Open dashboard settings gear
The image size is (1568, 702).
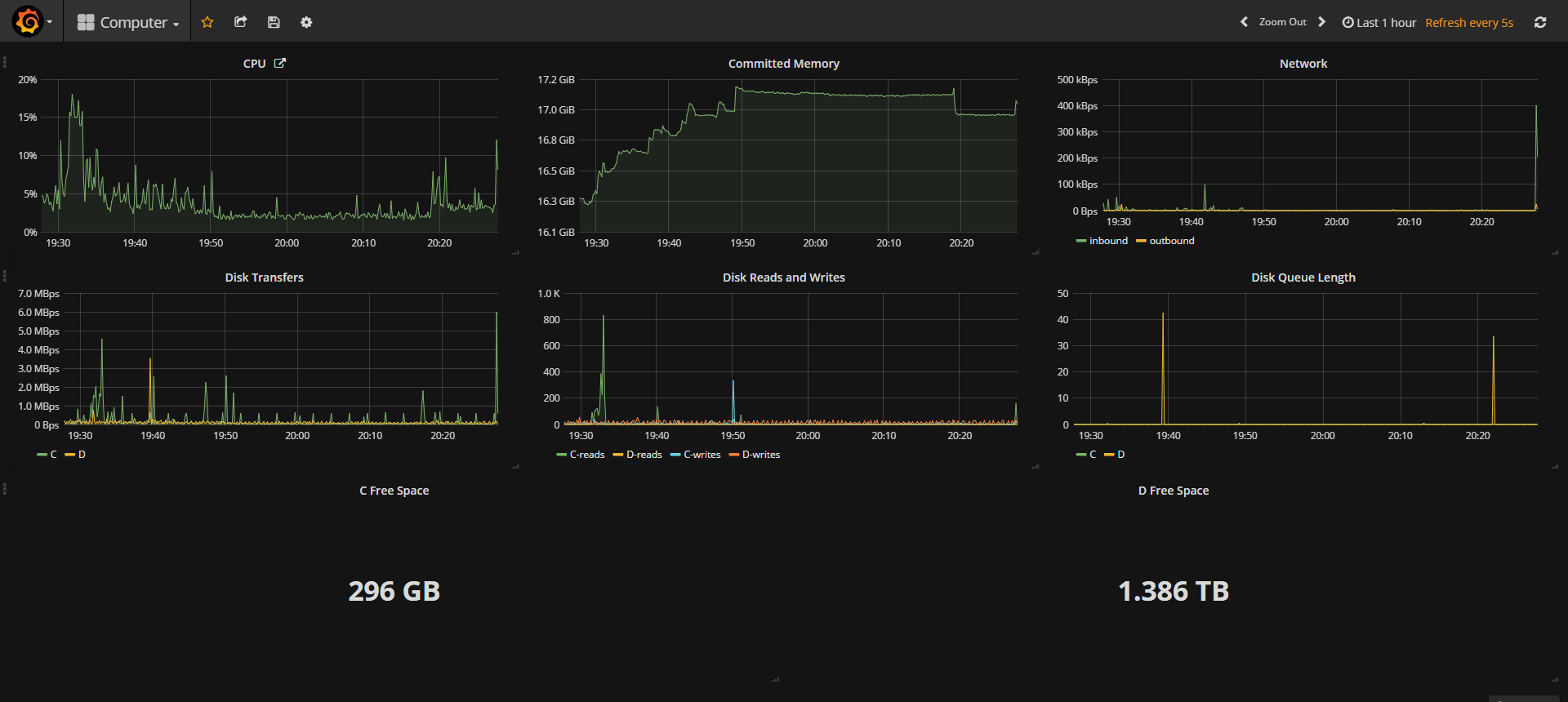pos(306,22)
